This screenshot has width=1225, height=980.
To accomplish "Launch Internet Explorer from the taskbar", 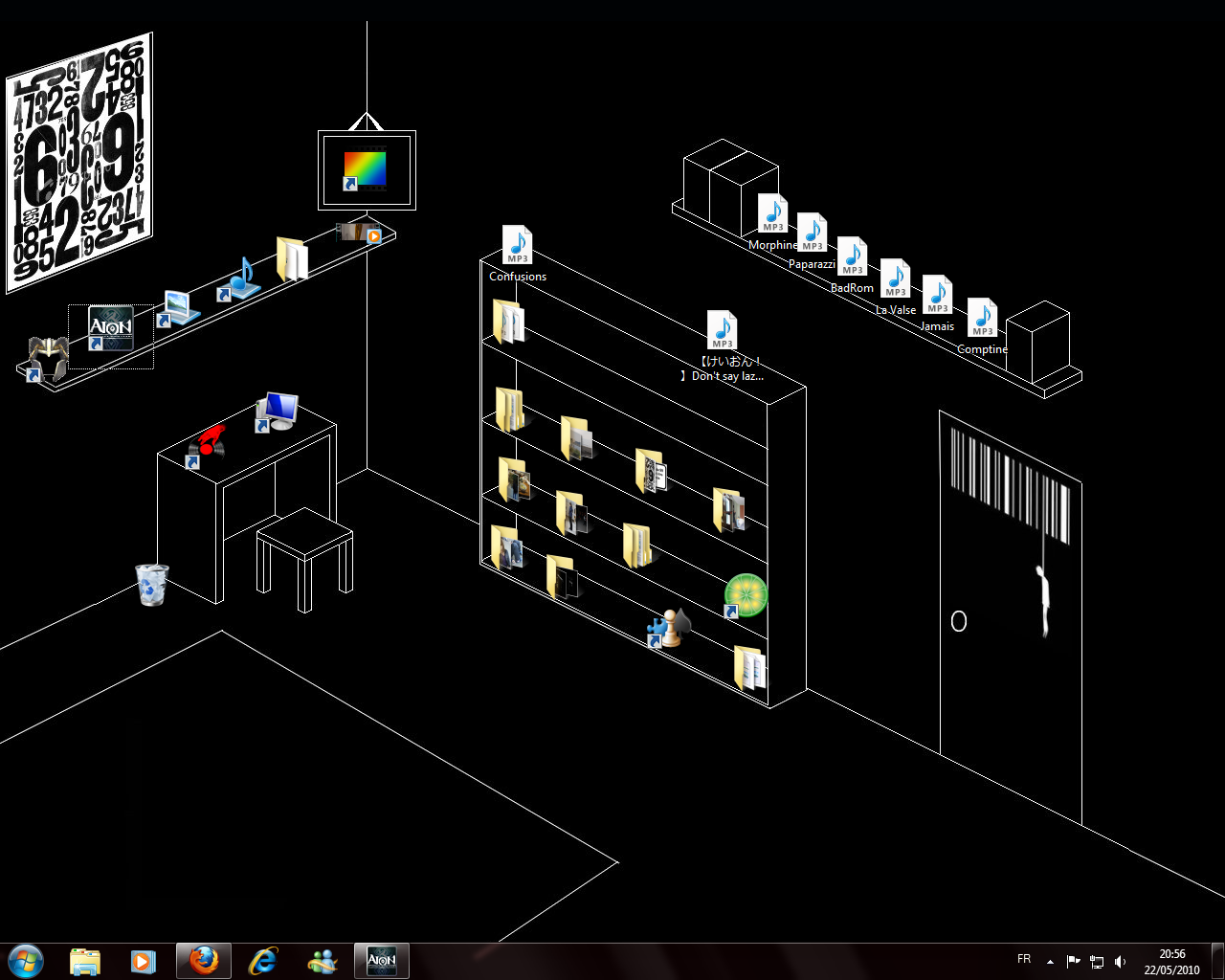I will (x=262, y=961).
